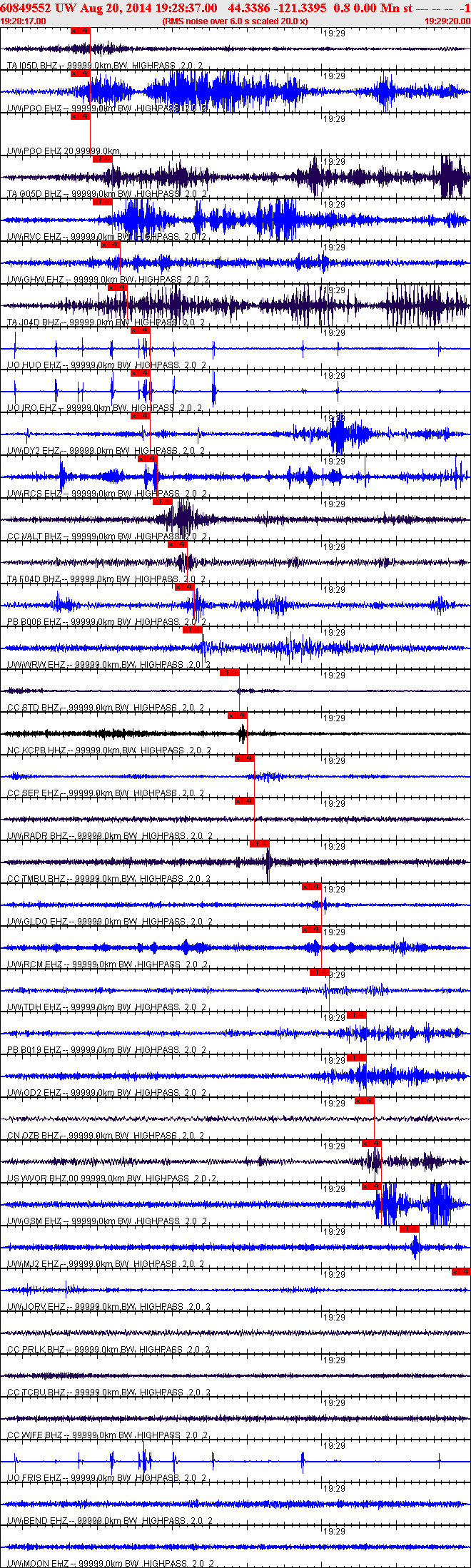This screenshot has height=1568, width=471.
Task: Click red pick marker on UW DY2 trace
Action: 141,416
